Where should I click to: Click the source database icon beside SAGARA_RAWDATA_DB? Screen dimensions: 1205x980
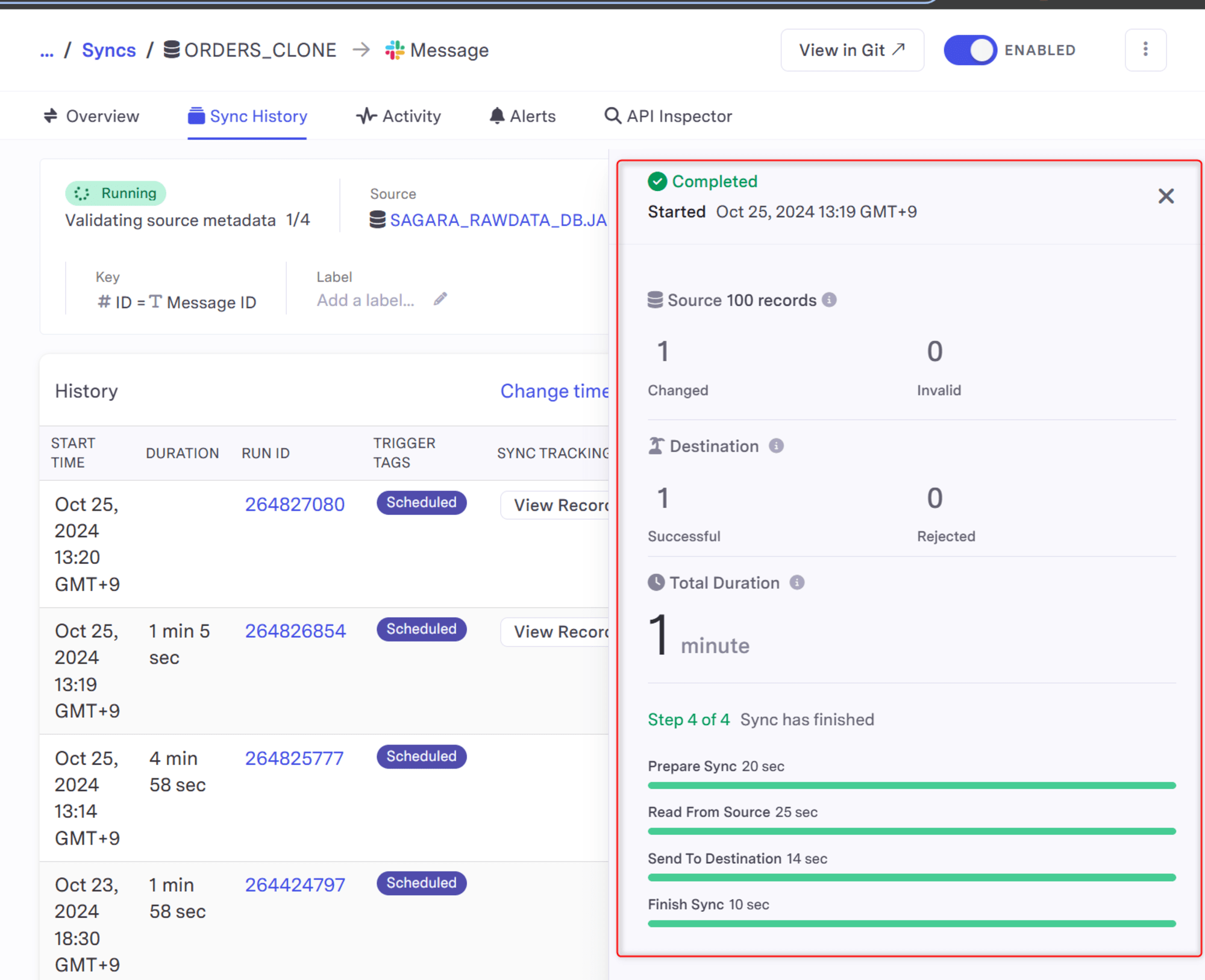[377, 220]
